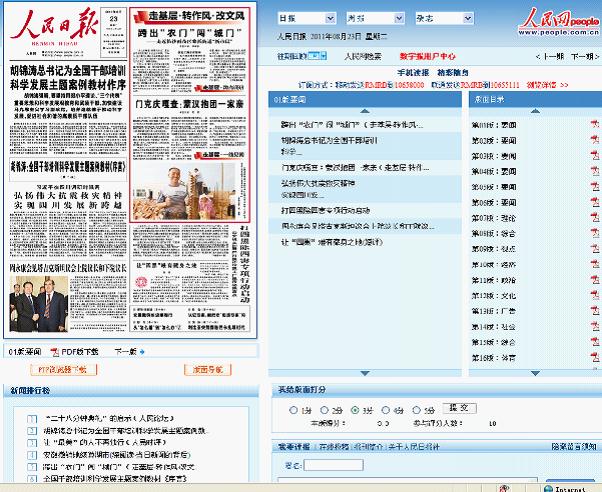Screen dimensions: 602x492
Task: Click the PDF阅读器下载 button
Action: click(63, 370)
